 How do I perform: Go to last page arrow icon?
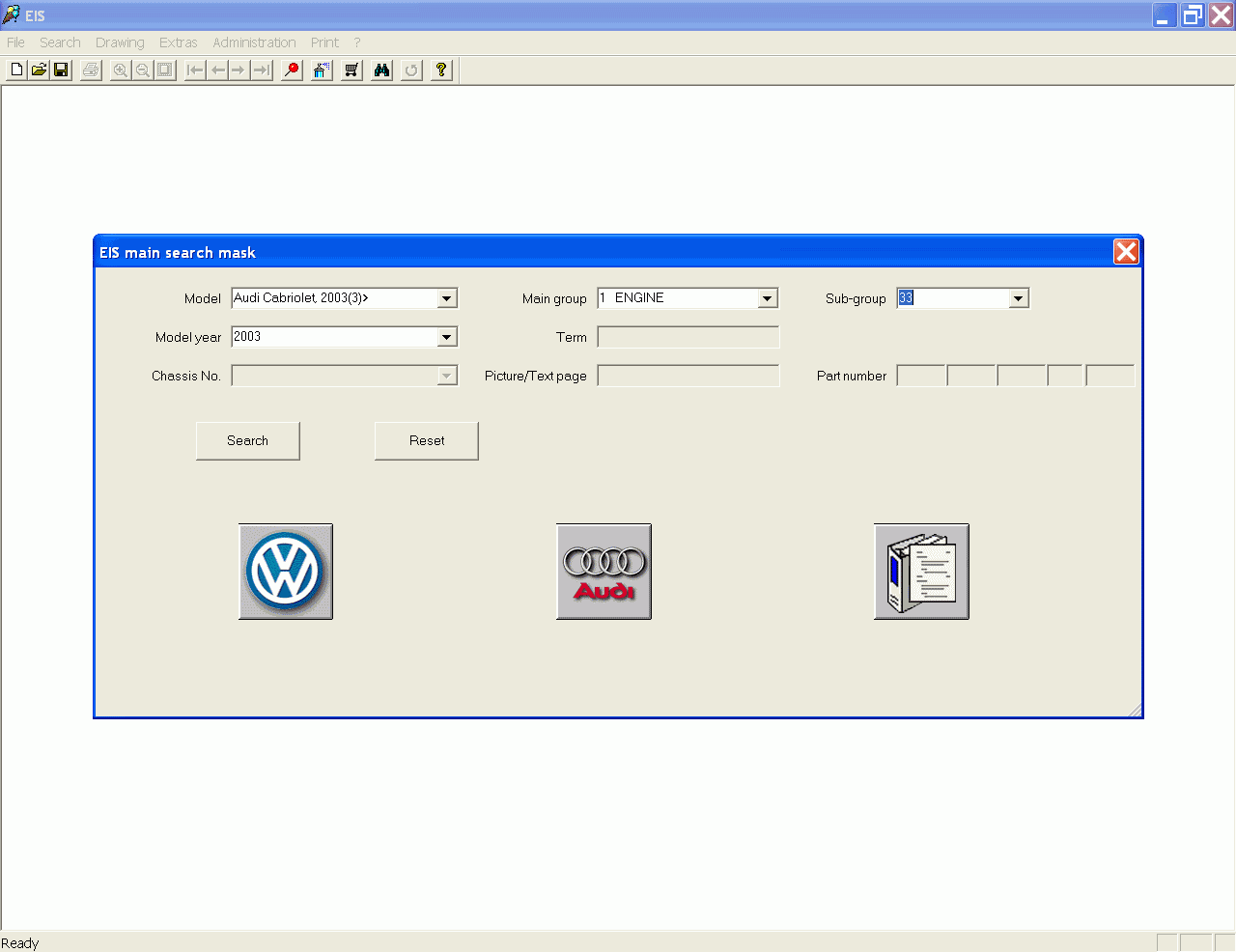(x=262, y=70)
